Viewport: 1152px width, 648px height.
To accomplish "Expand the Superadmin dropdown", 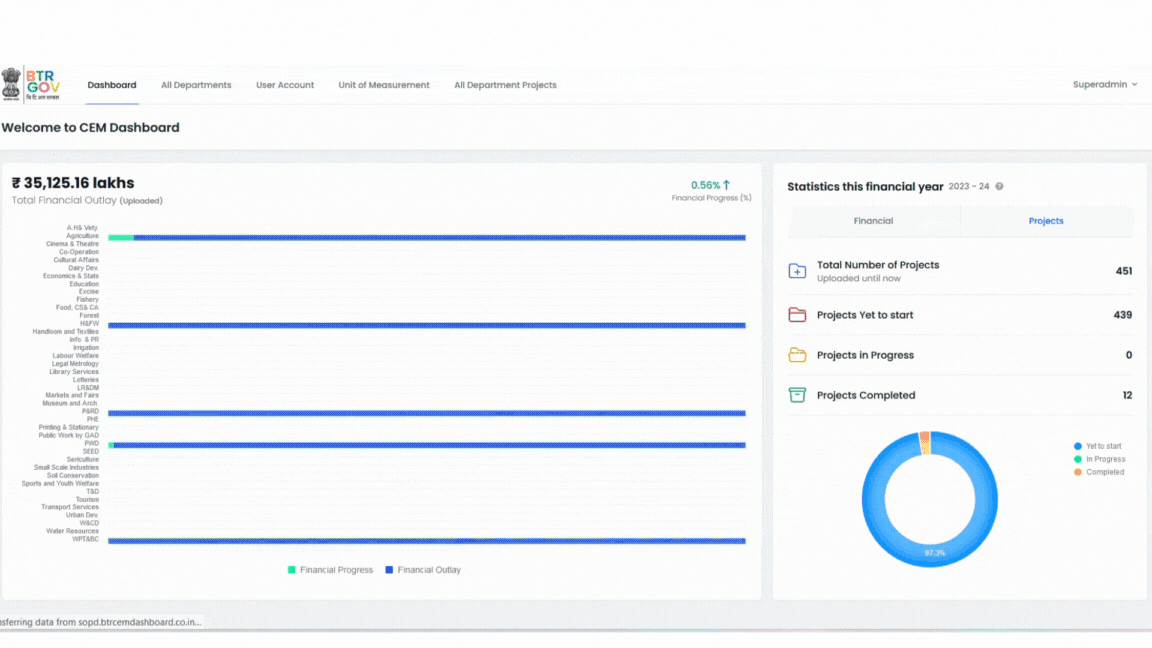I will [x=1104, y=84].
